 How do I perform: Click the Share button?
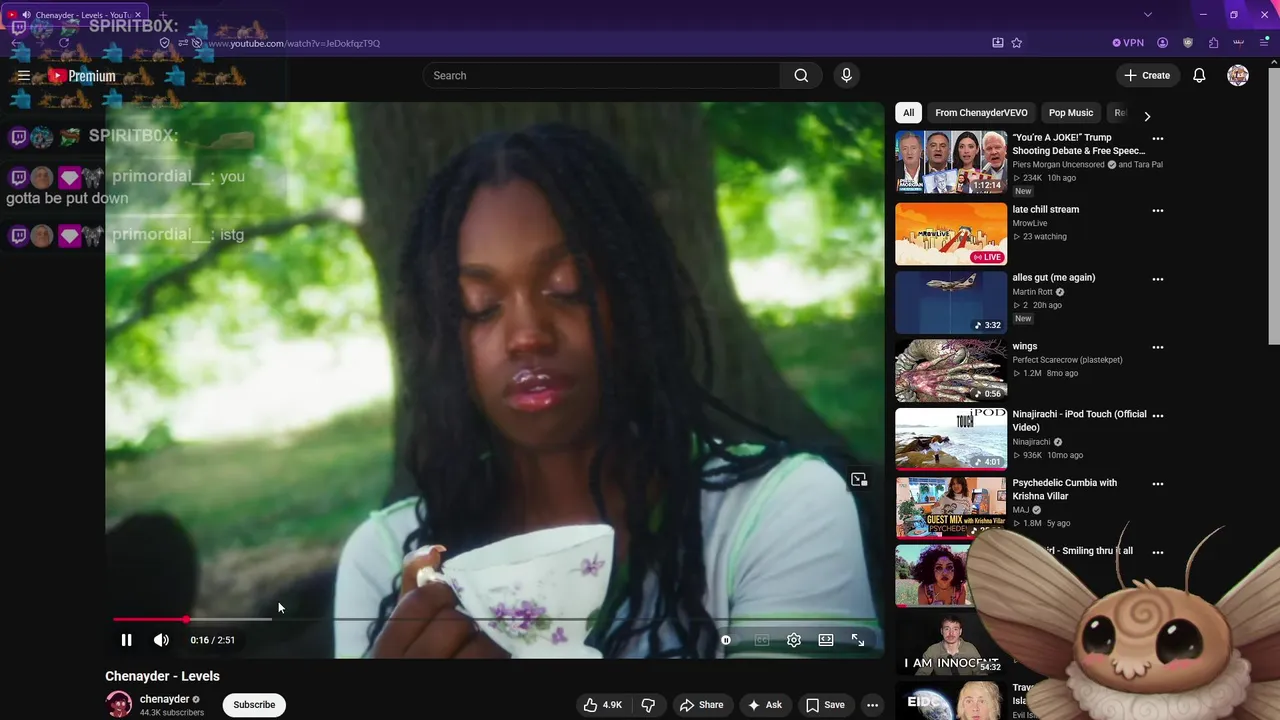pyautogui.click(x=701, y=705)
